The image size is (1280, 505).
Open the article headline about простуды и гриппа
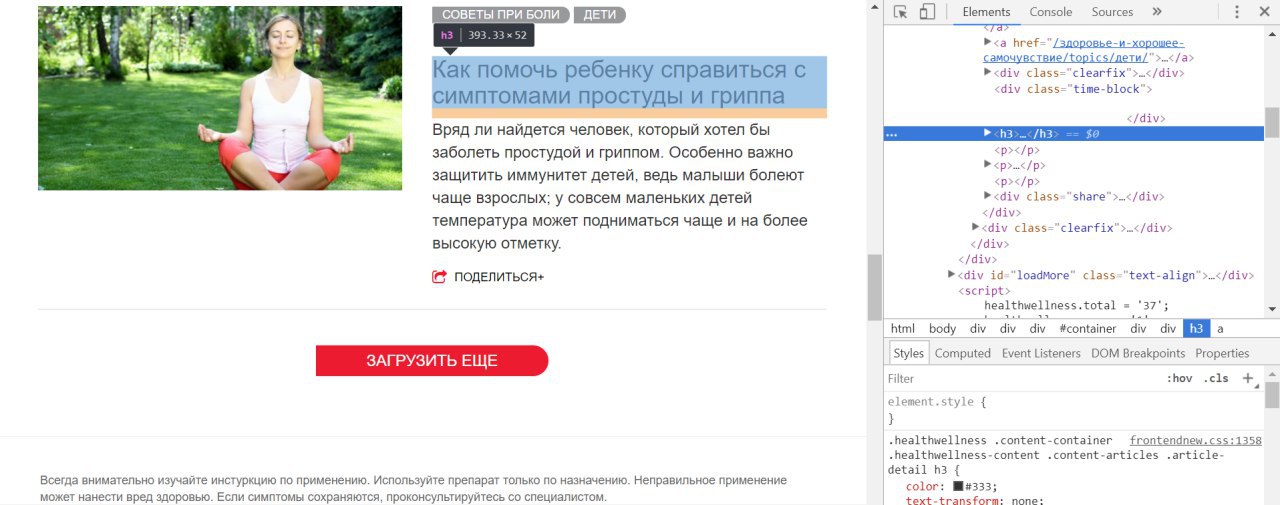coord(619,83)
